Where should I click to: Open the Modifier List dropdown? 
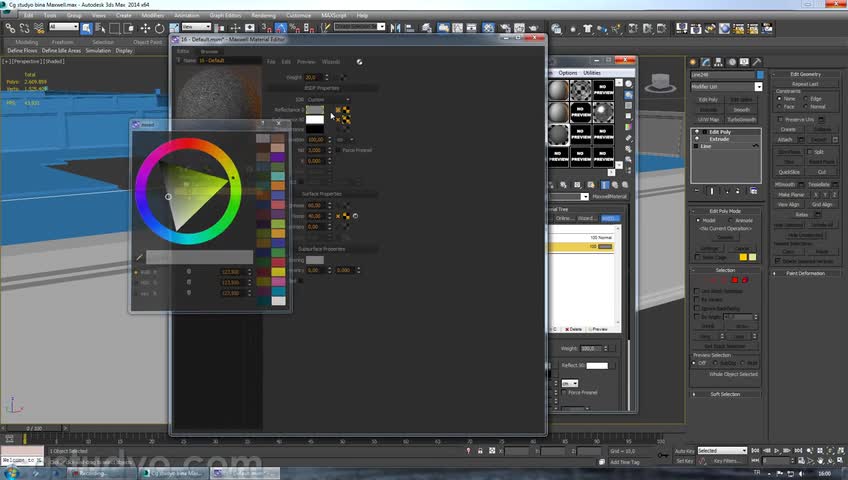[726, 87]
